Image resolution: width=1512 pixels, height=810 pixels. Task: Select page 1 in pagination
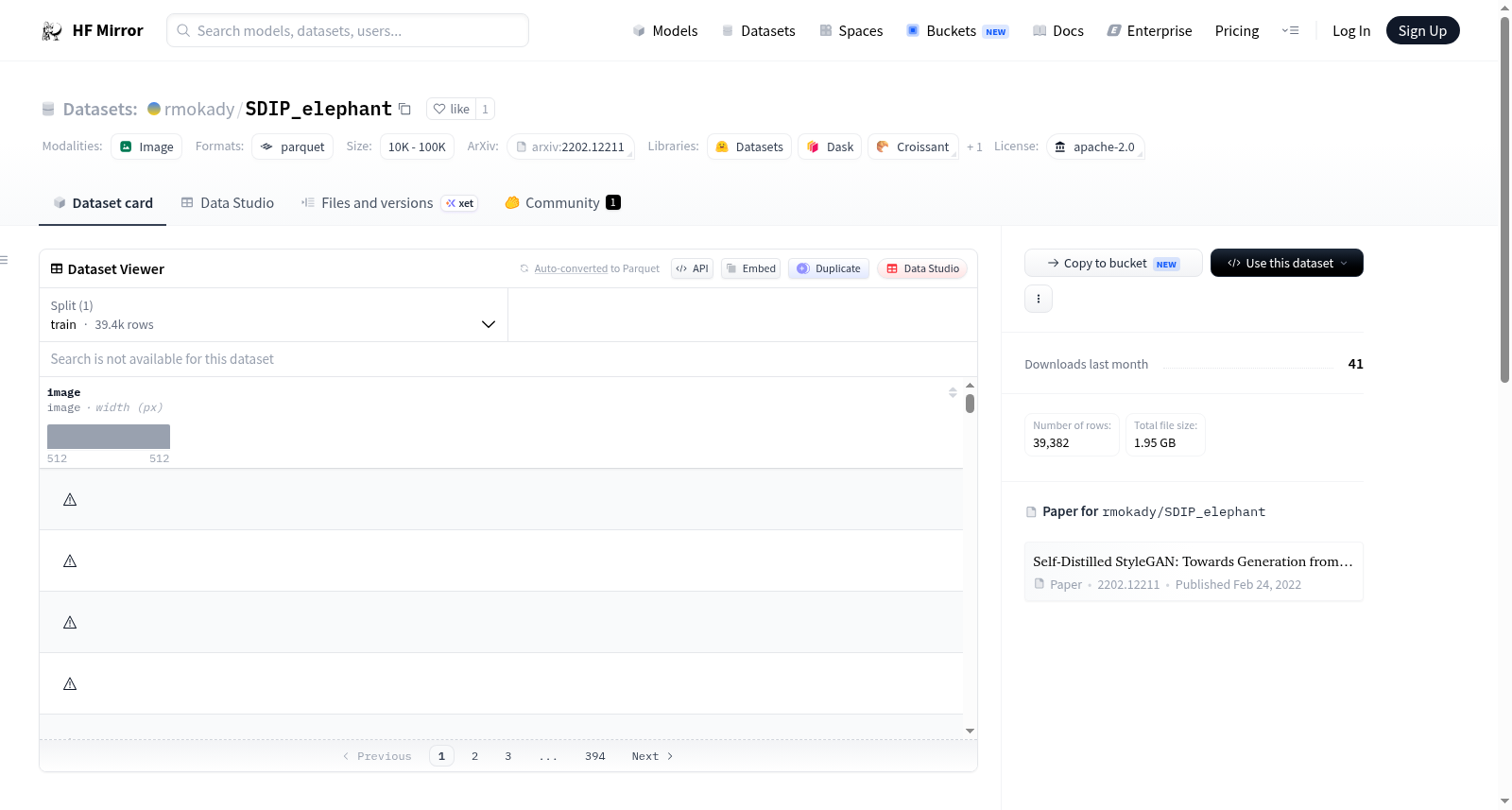441,756
